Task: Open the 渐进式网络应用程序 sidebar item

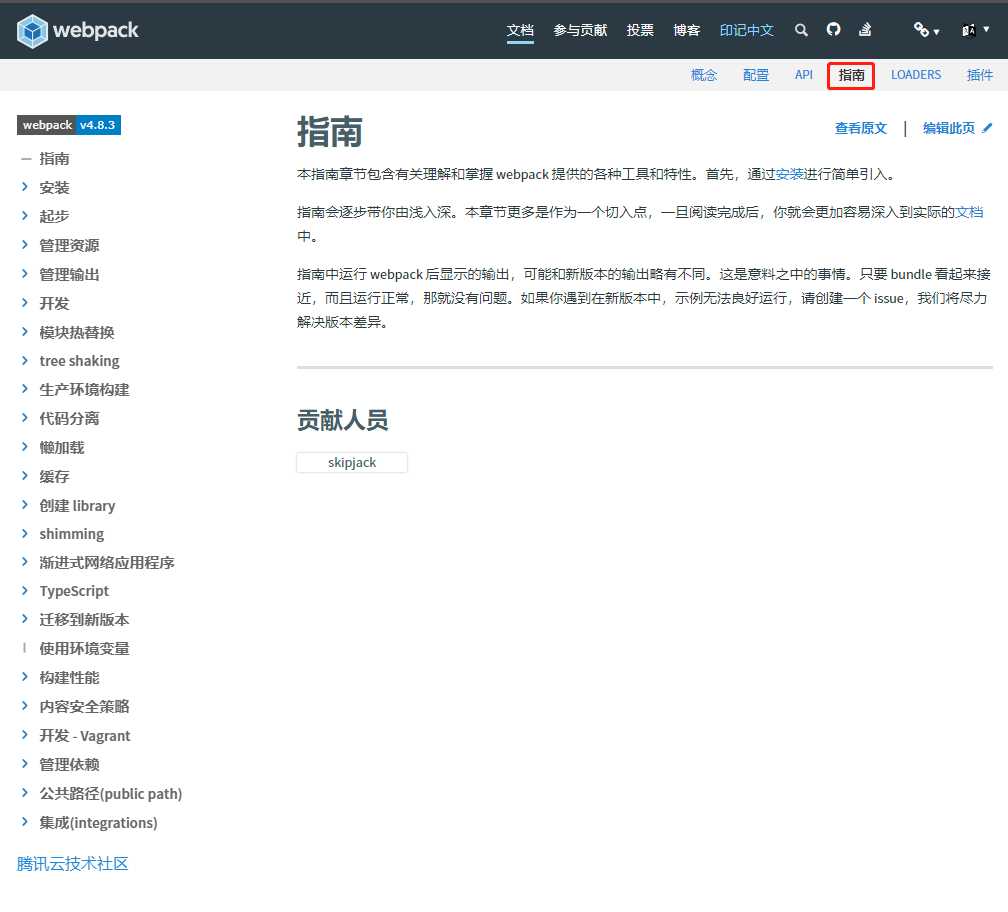Action: [107, 562]
